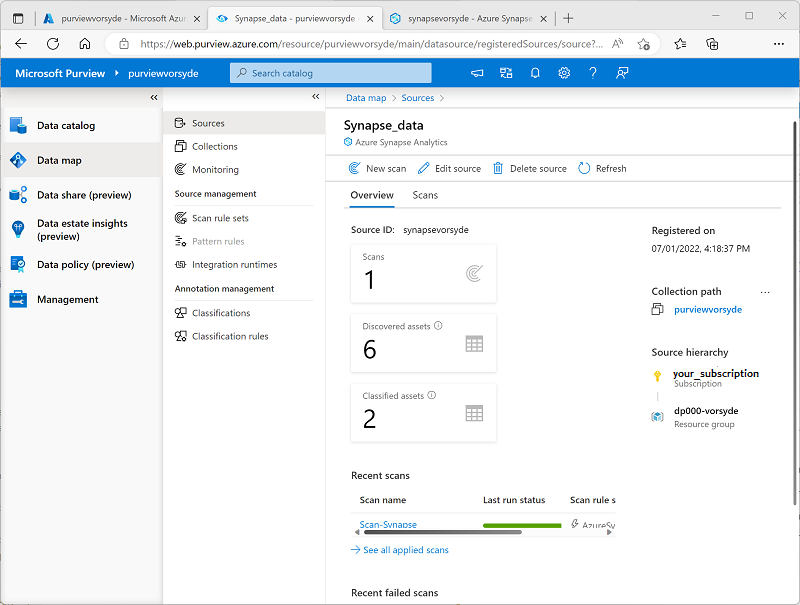Show info for Discovered assets
The width and height of the screenshot is (800, 605).
438,325
